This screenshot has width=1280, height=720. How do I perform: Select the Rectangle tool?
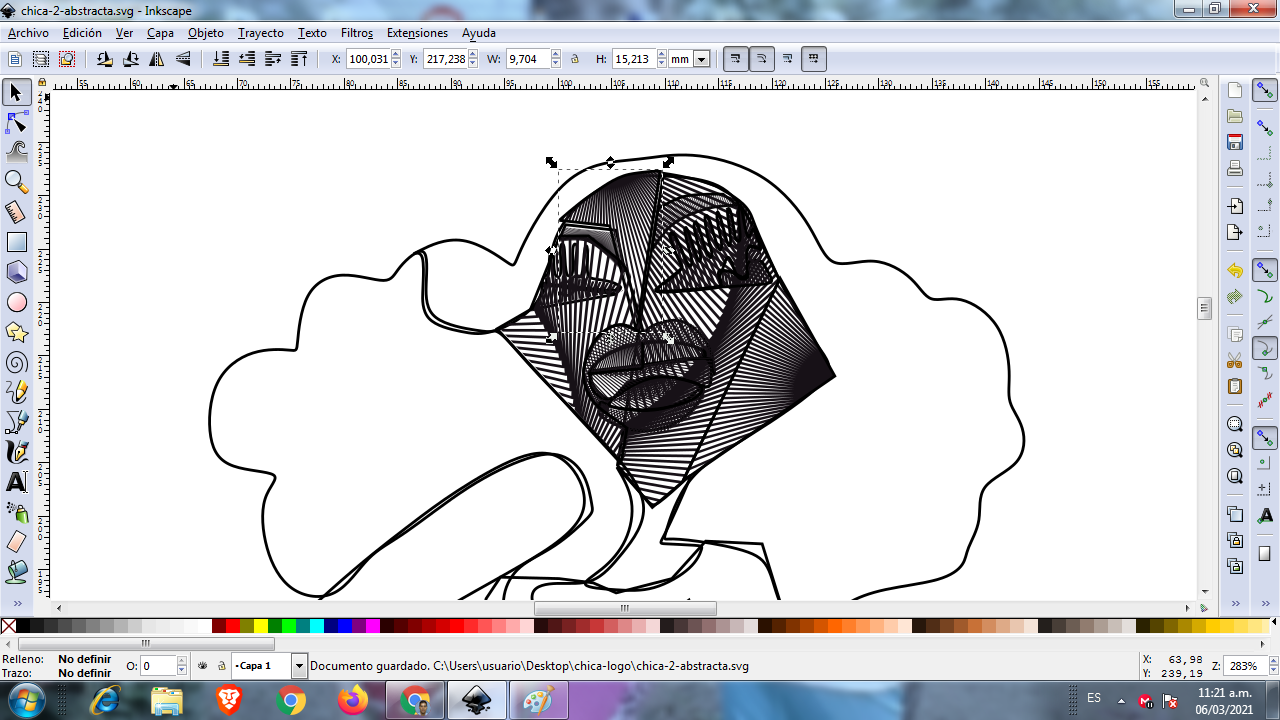(x=16, y=242)
